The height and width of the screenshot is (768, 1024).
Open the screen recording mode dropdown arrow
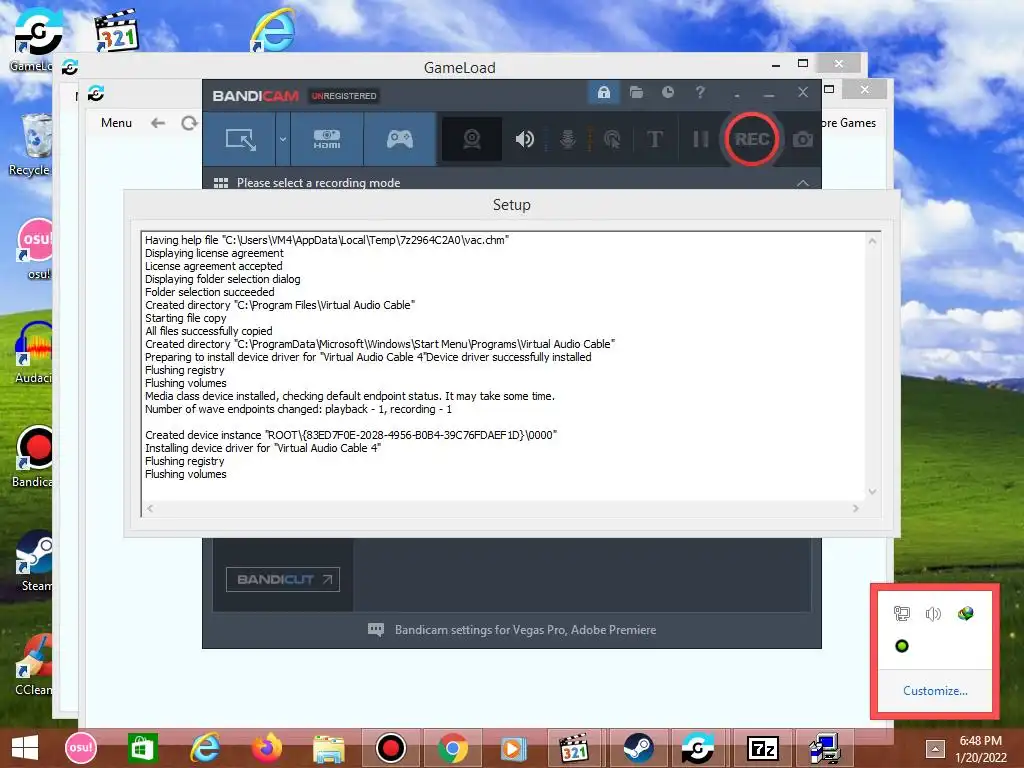click(283, 139)
